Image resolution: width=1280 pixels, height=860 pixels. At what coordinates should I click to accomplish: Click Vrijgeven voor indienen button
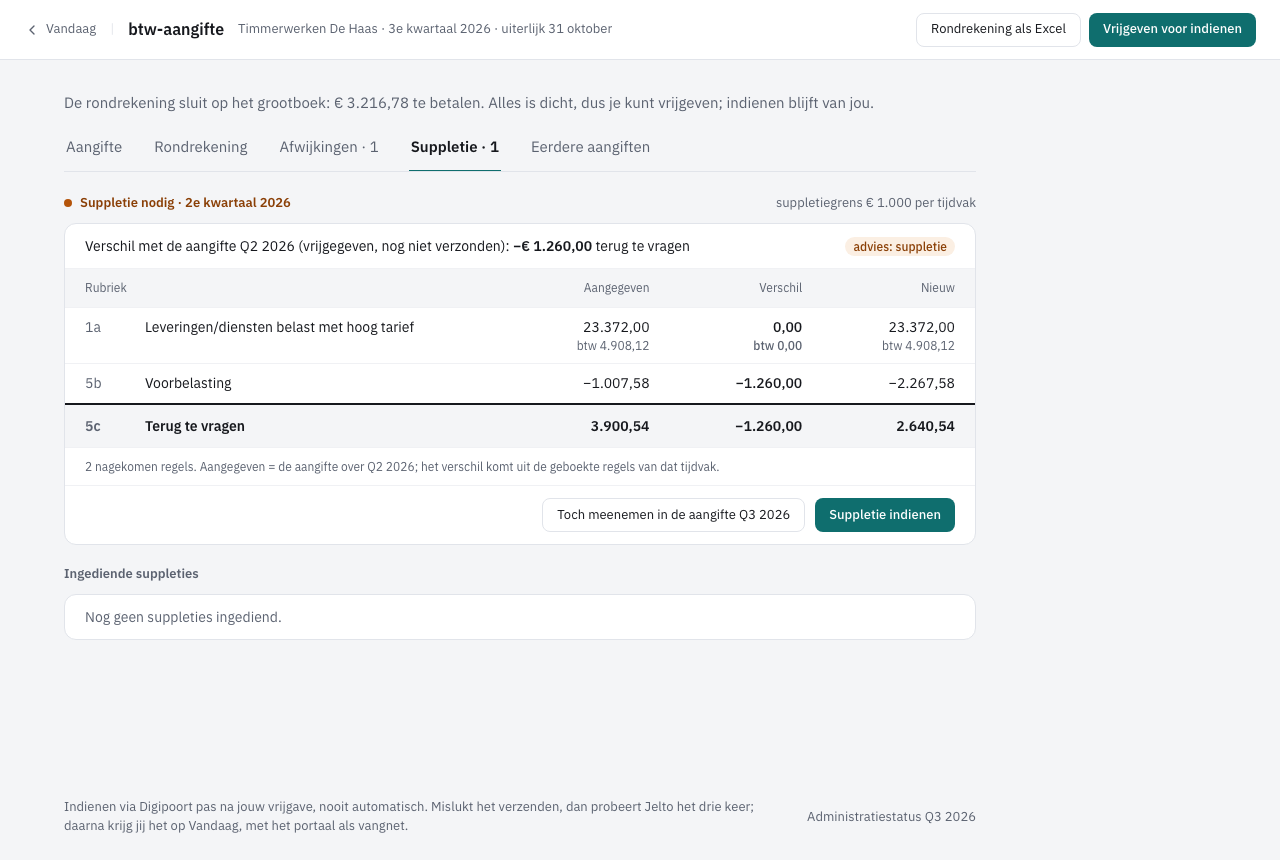click(1172, 29)
